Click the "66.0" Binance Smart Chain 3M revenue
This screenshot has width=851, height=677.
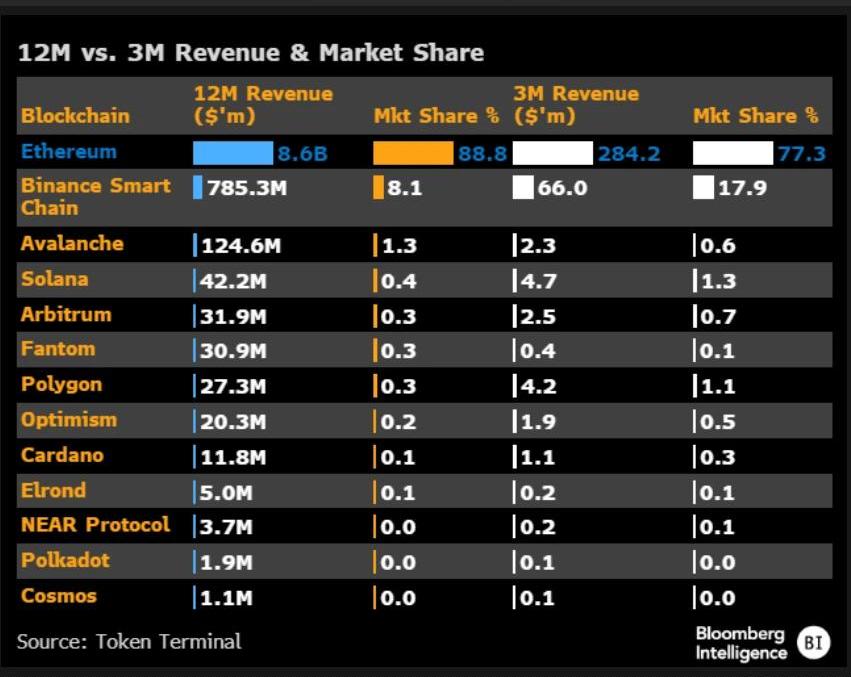point(562,188)
